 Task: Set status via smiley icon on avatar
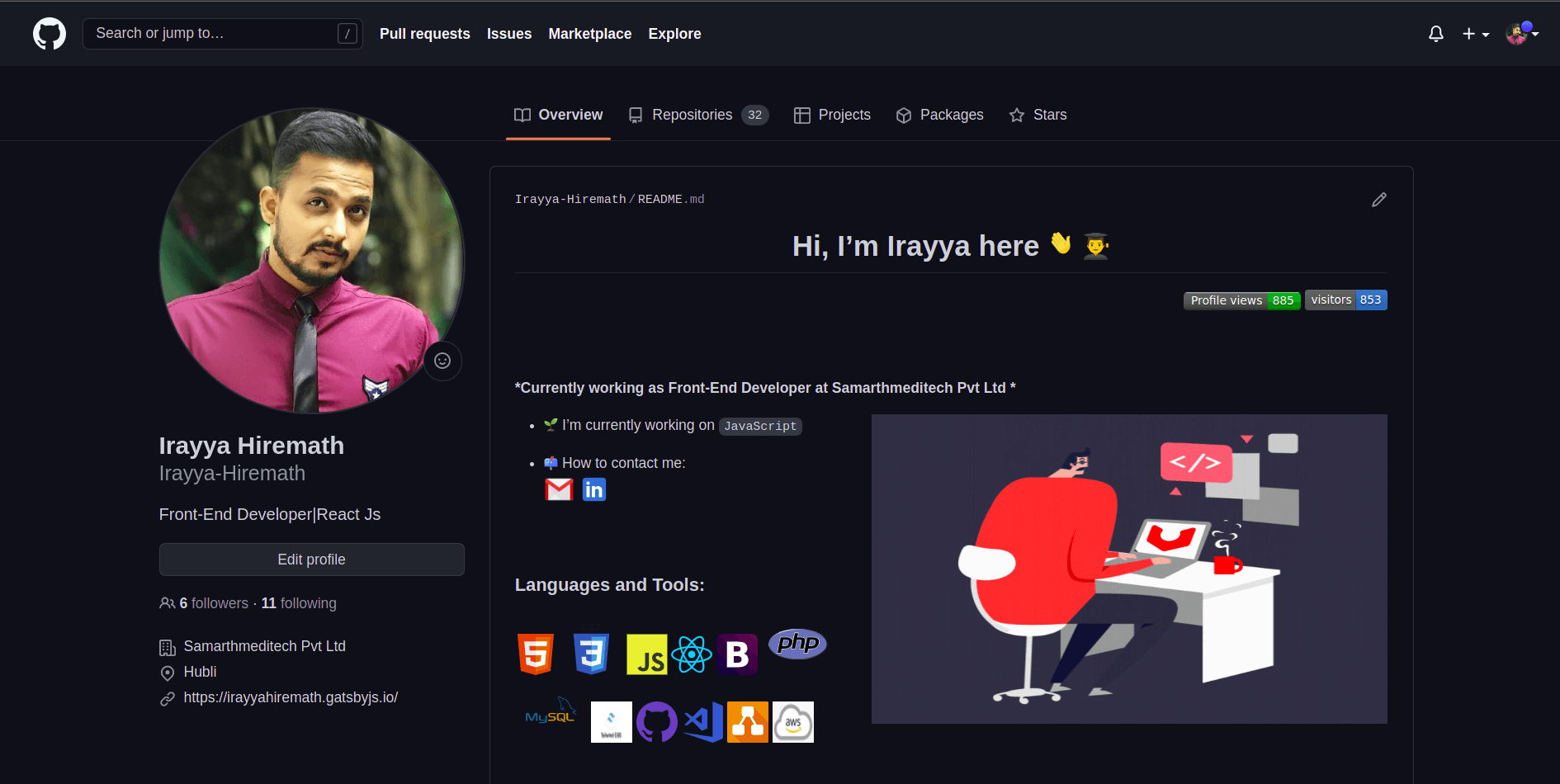(x=442, y=361)
